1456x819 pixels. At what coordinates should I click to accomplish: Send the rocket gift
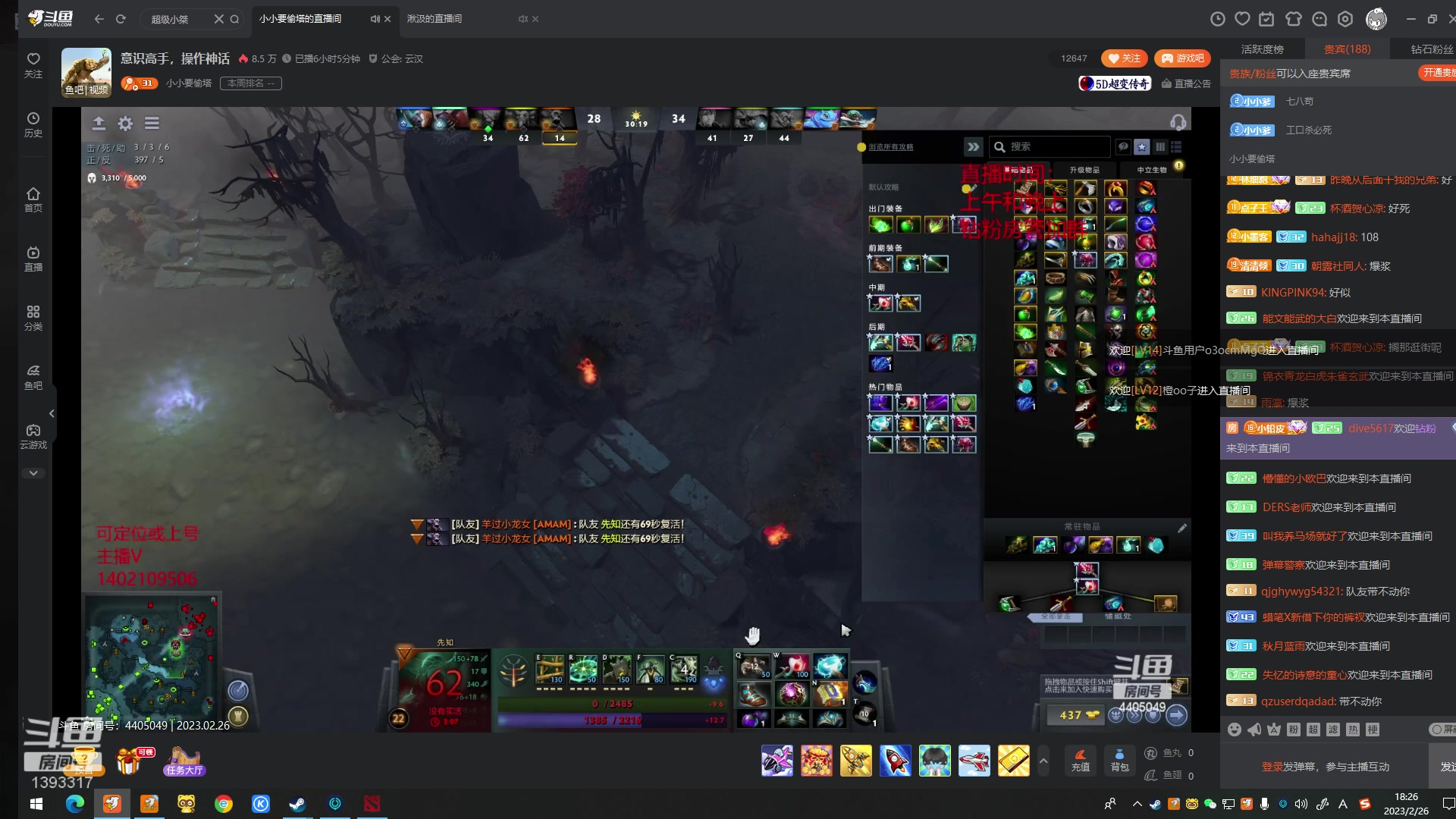click(x=895, y=761)
